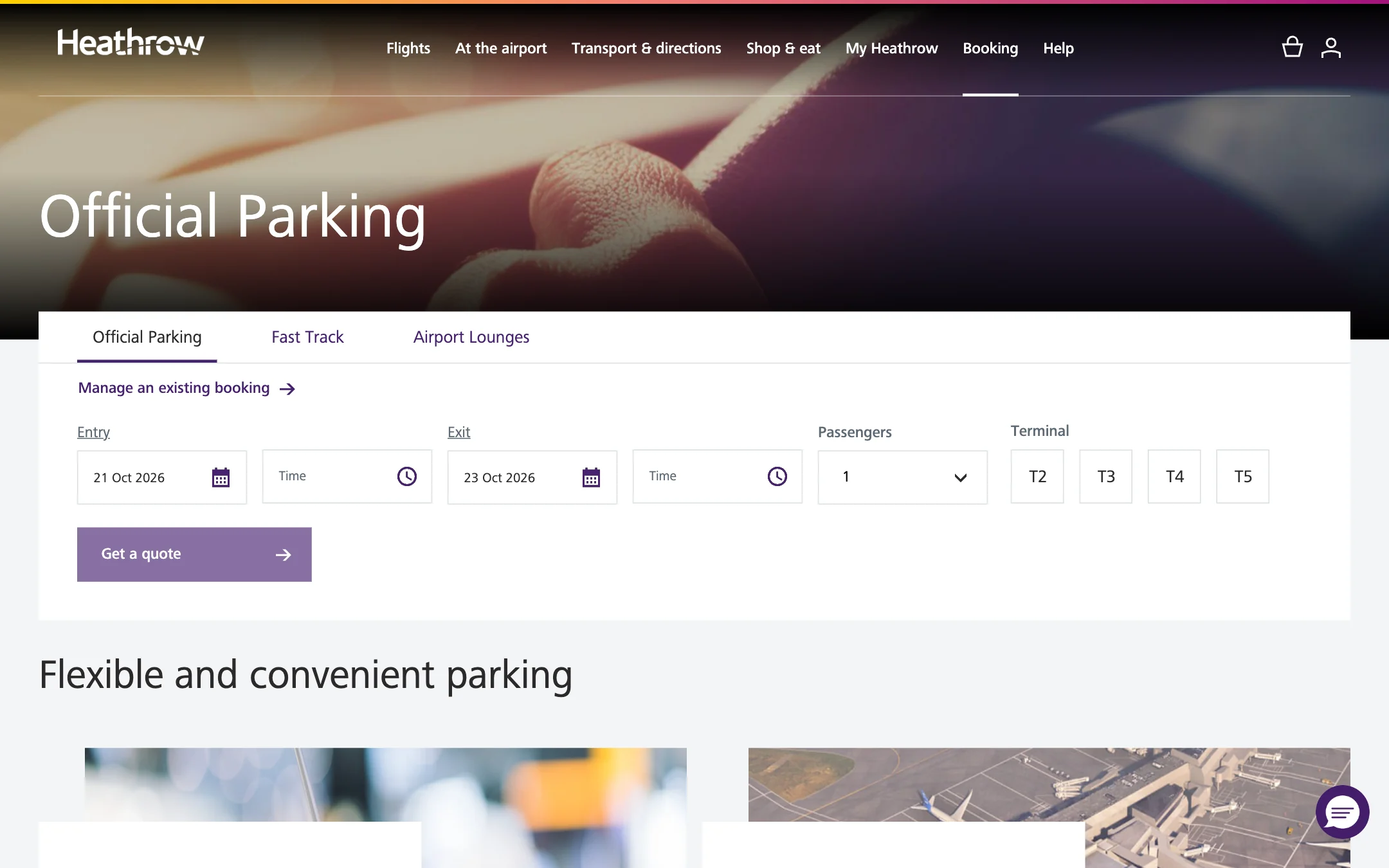
Task: Open Transport & directions menu
Action: coord(646,48)
